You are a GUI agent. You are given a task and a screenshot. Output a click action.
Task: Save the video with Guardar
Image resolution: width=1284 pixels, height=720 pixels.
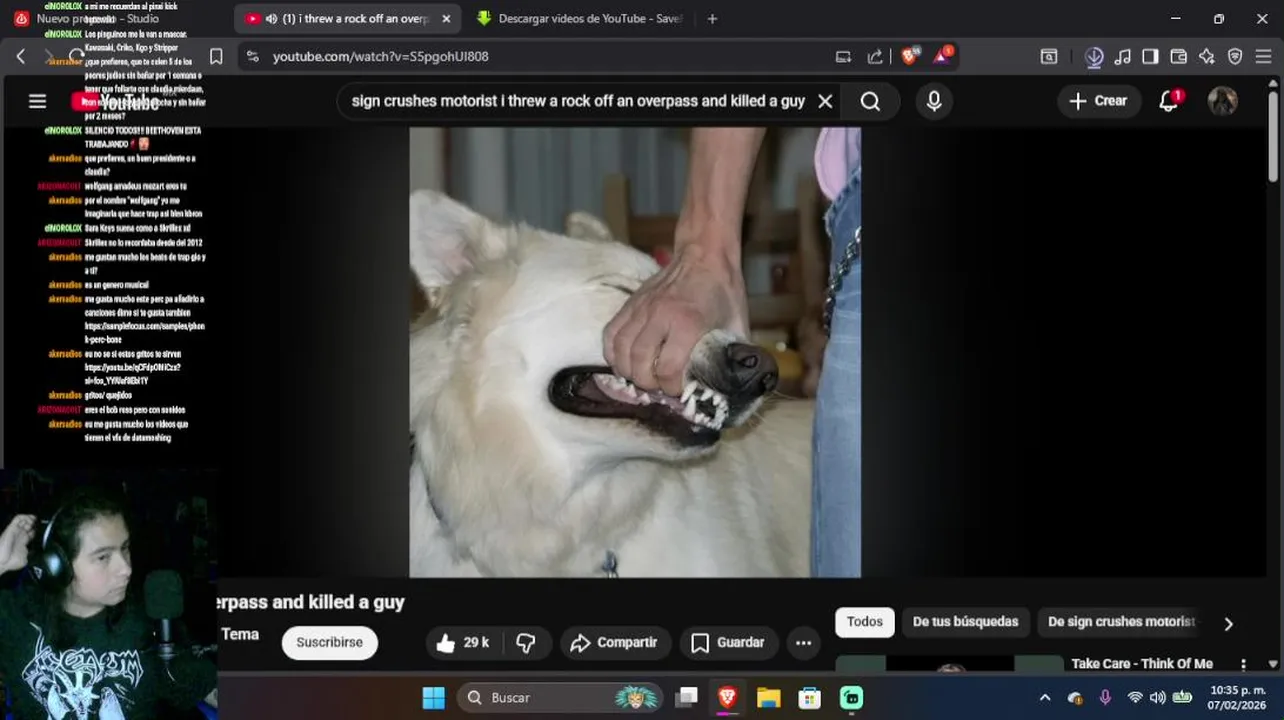(728, 643)
